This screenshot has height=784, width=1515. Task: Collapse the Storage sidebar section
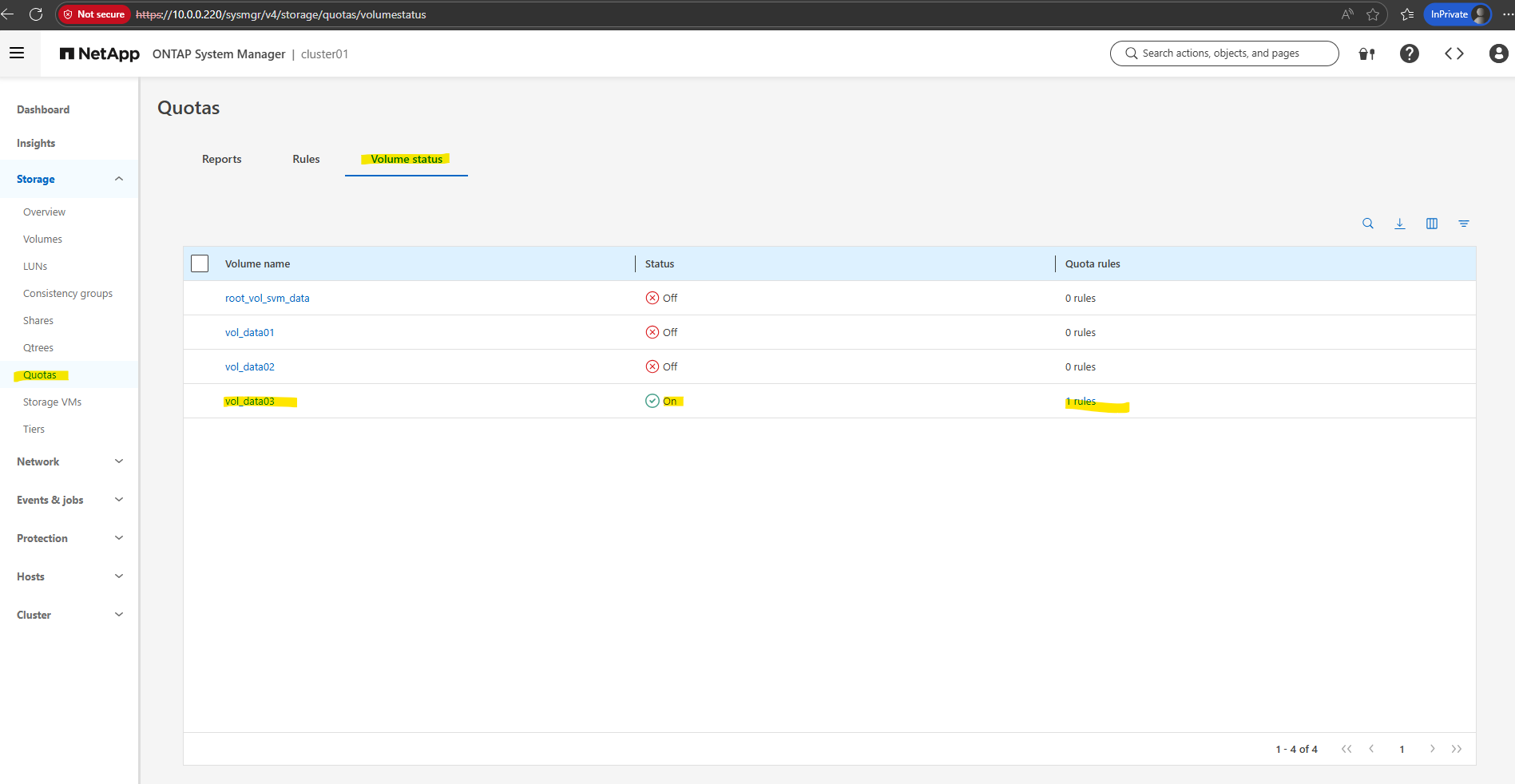[119, 179]
